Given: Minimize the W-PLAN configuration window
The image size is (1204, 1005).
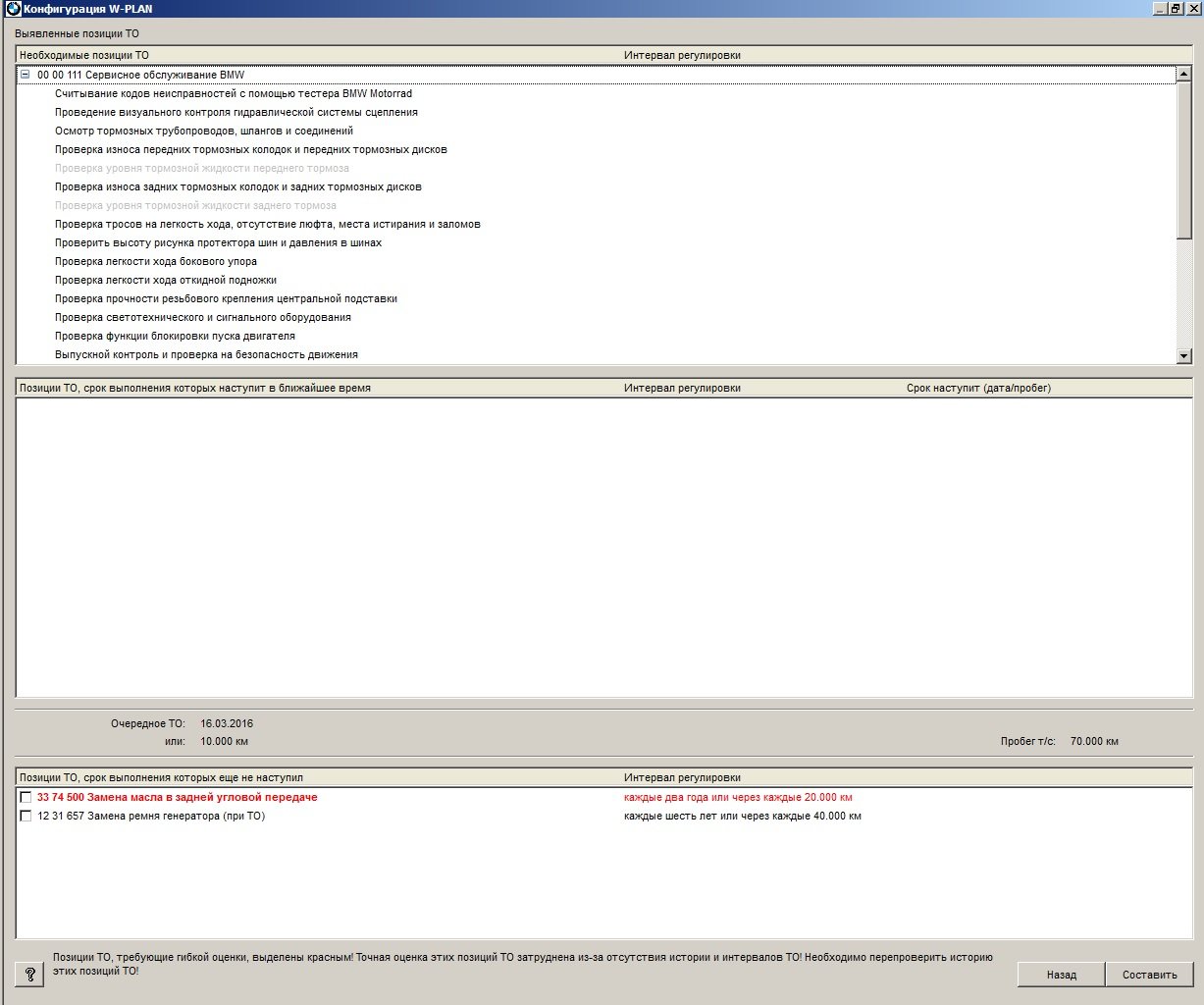Looking at the screenshot, I should 1160,8.
